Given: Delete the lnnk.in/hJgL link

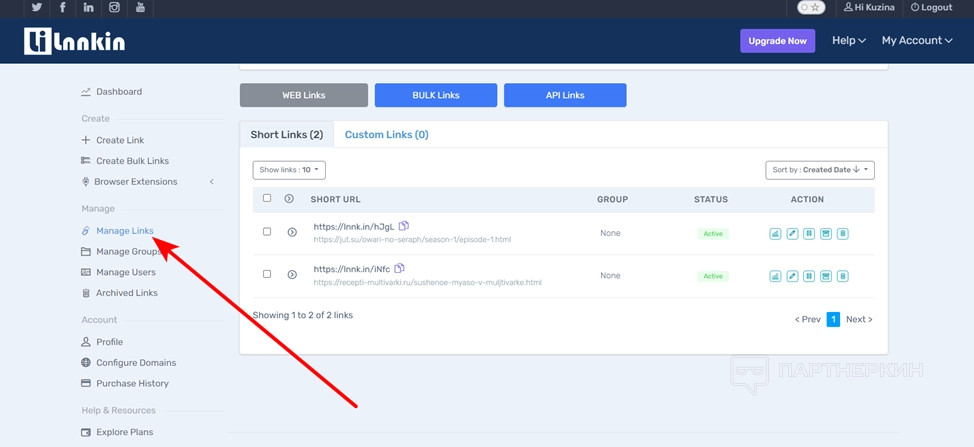Looking at the screenshot, I should click(x=843, y=233).
